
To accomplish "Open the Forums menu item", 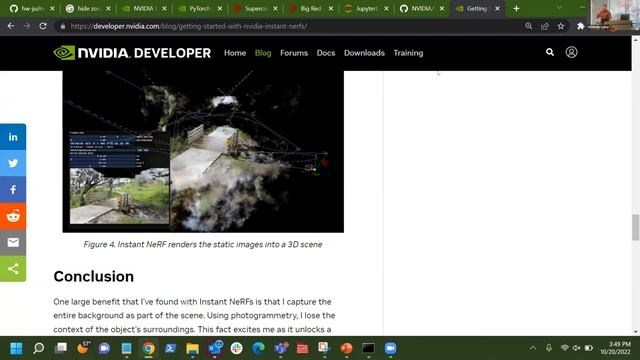I will click(x=294, y=53).
